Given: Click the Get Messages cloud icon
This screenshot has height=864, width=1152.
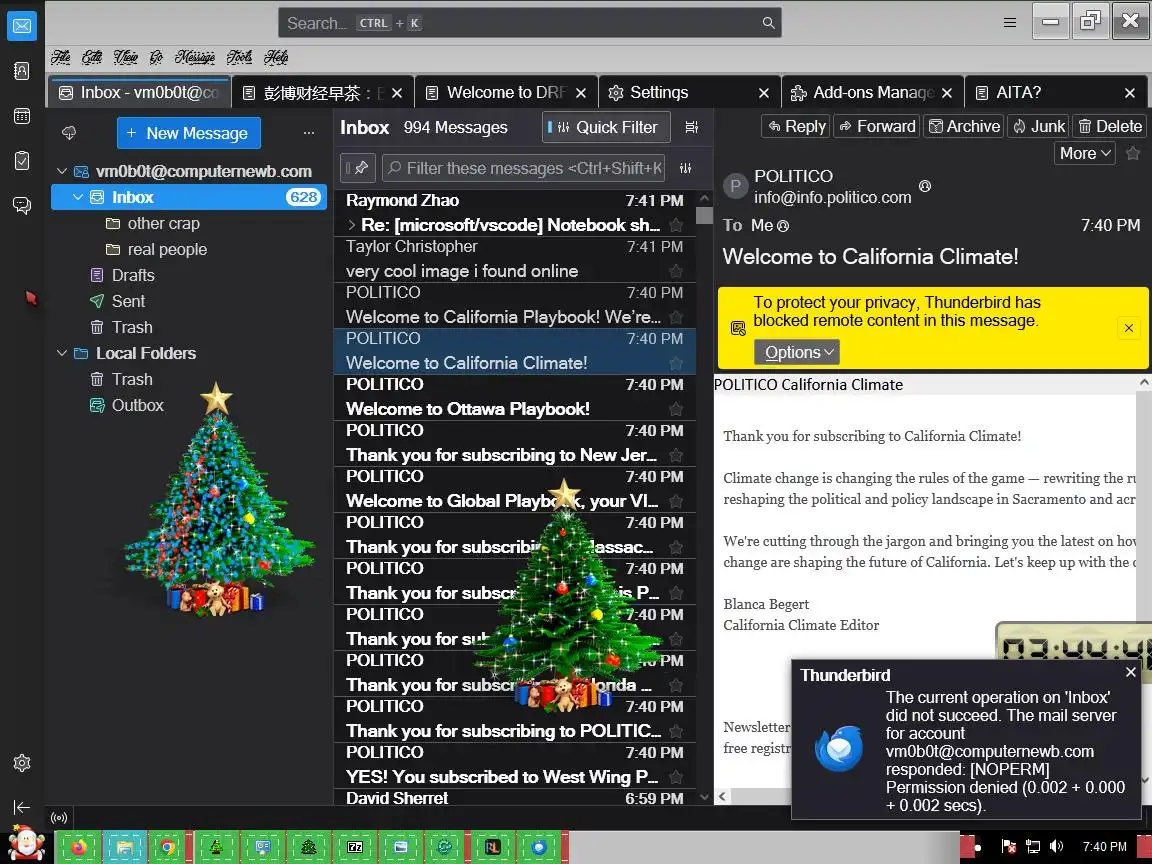Looking at the screenshot, I should [x=69, y=133].
